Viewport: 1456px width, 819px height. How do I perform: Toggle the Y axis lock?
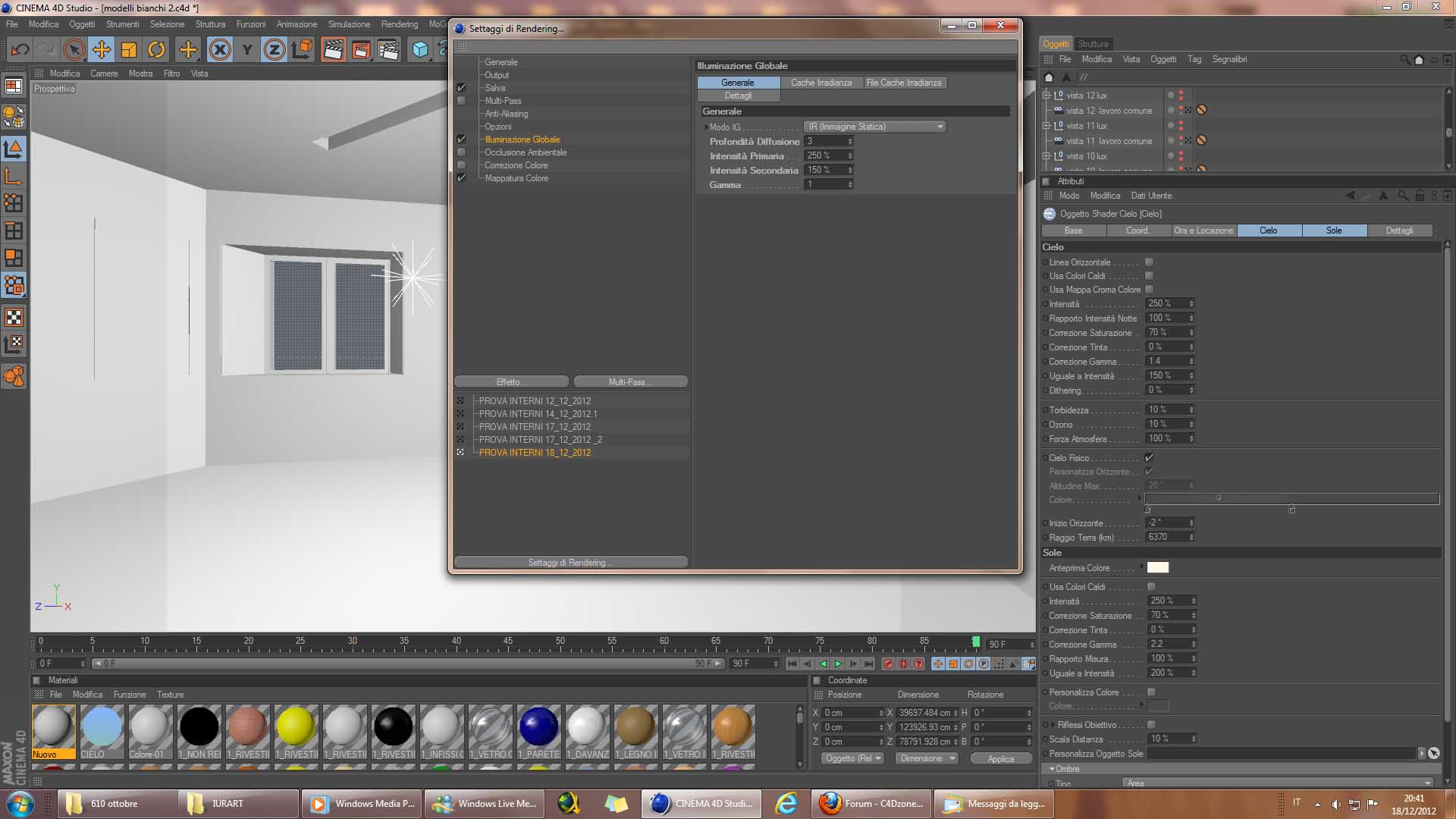(246, 50)
